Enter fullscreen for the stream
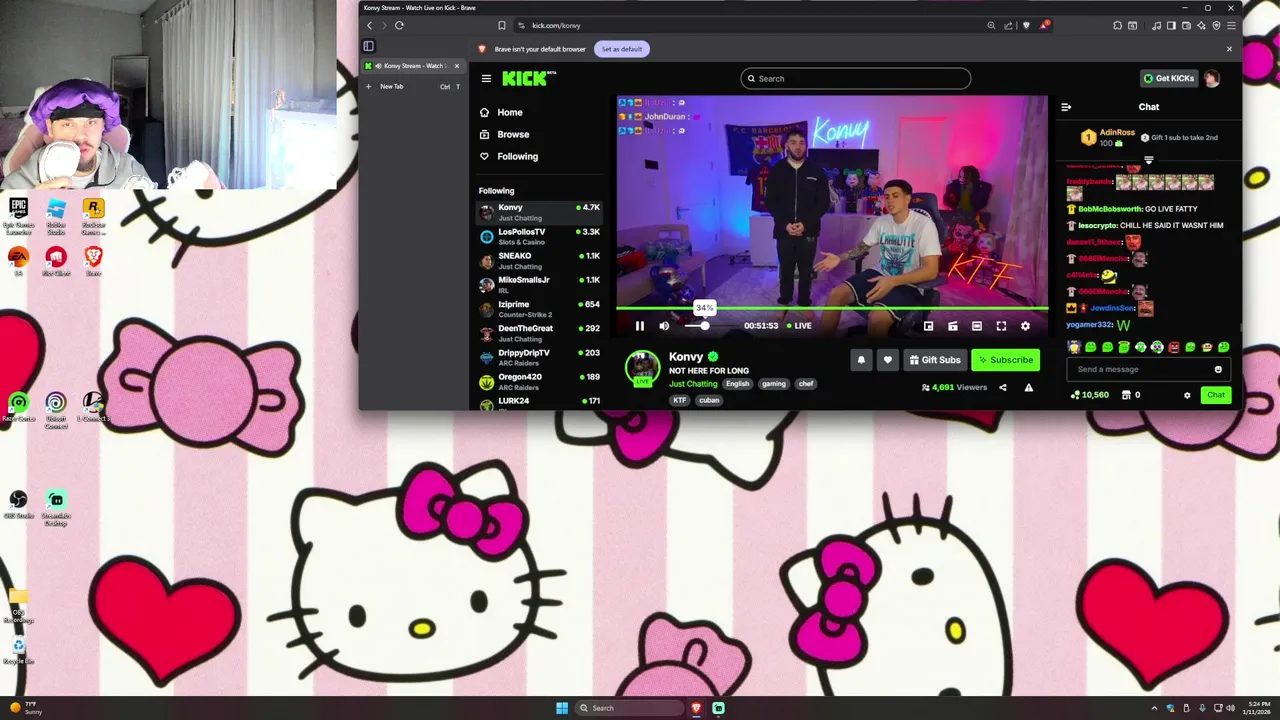1280x720 pixels. point(1001,326)
